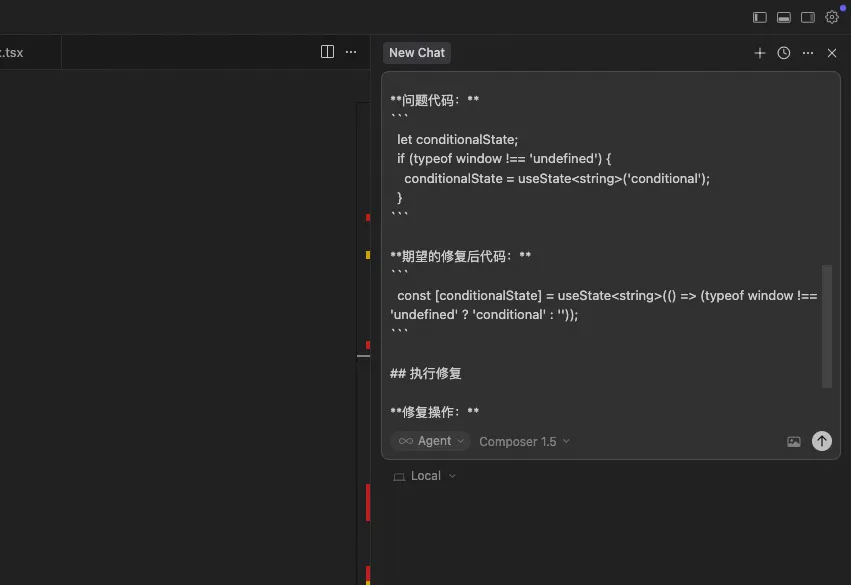Open editor more actions ellipsis

[x=351, y=52]
